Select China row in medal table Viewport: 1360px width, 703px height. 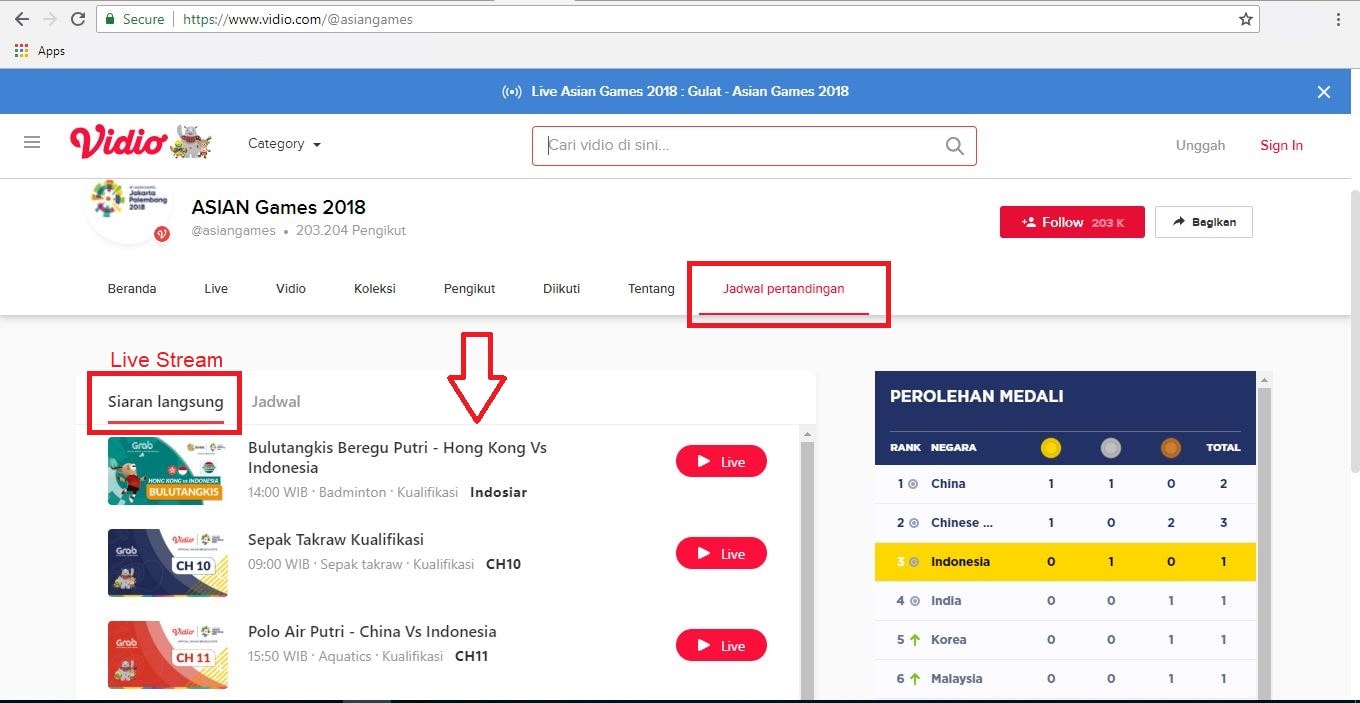tap(1065, 484)
